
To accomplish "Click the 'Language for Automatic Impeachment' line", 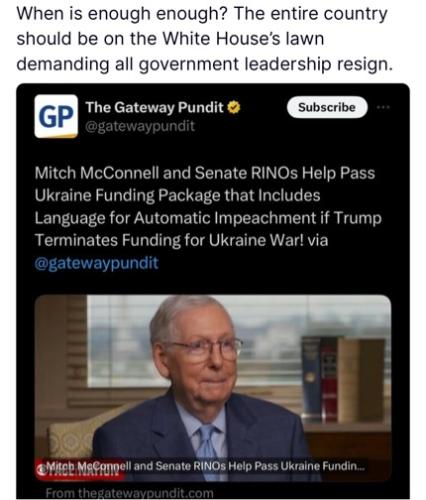I will 208,218.
